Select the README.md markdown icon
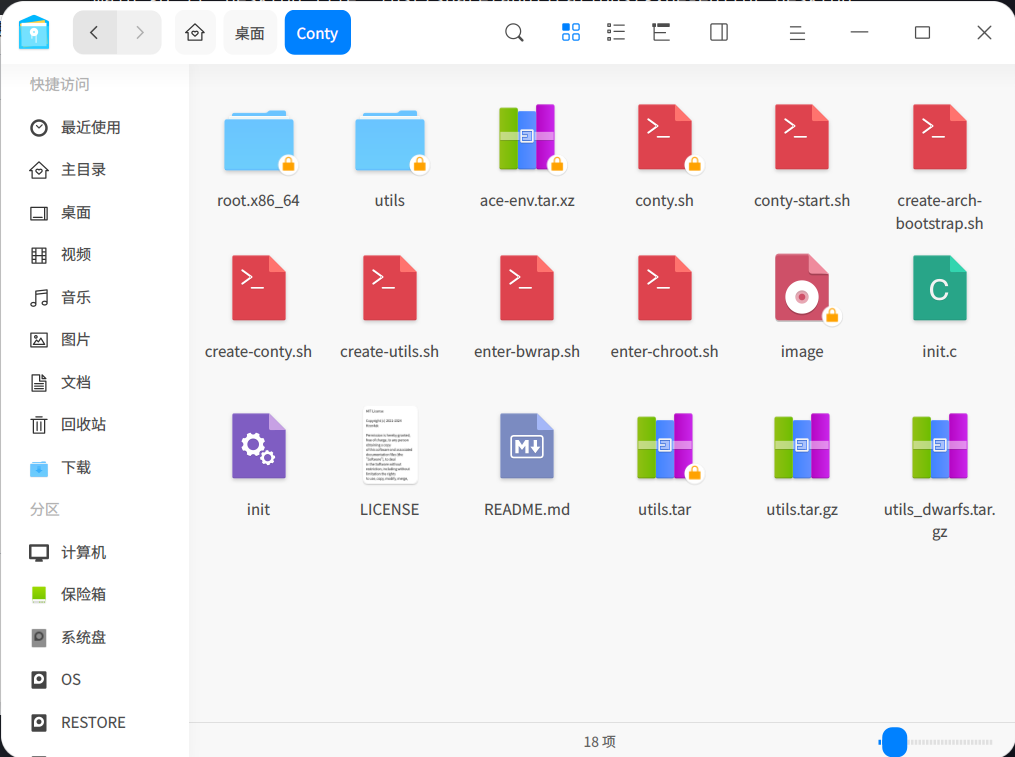The height and width of the screenshot is (757, 1015). pos(527,446)
